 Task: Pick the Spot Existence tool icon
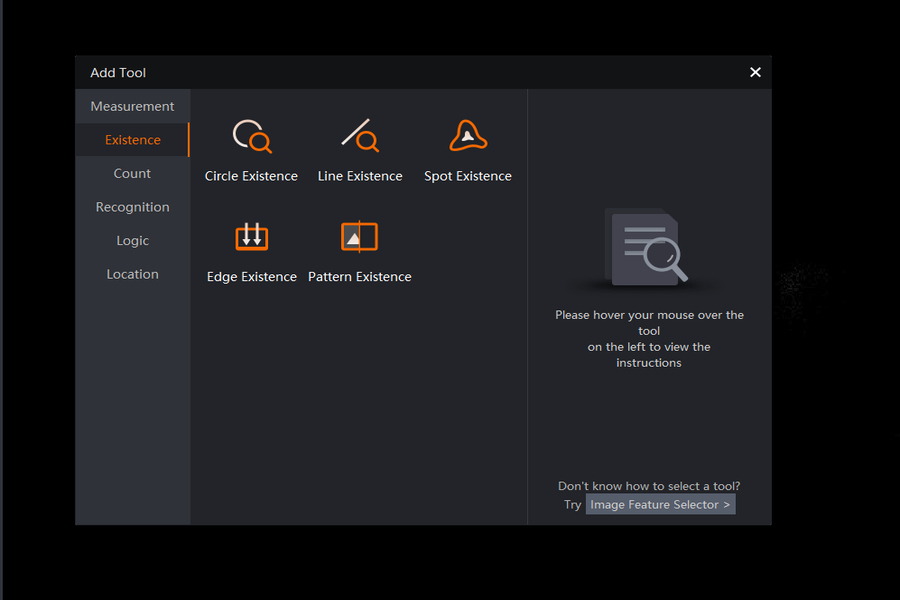[x=468, y=136]
